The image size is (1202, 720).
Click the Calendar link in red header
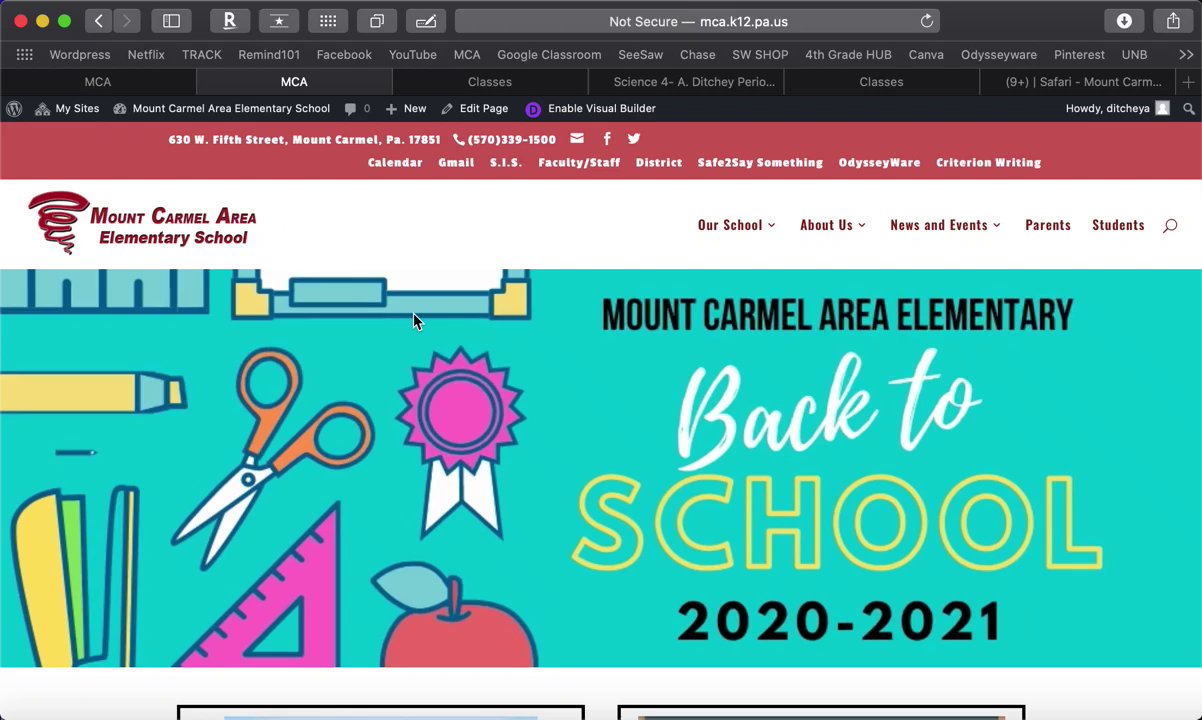click(395, 162)
